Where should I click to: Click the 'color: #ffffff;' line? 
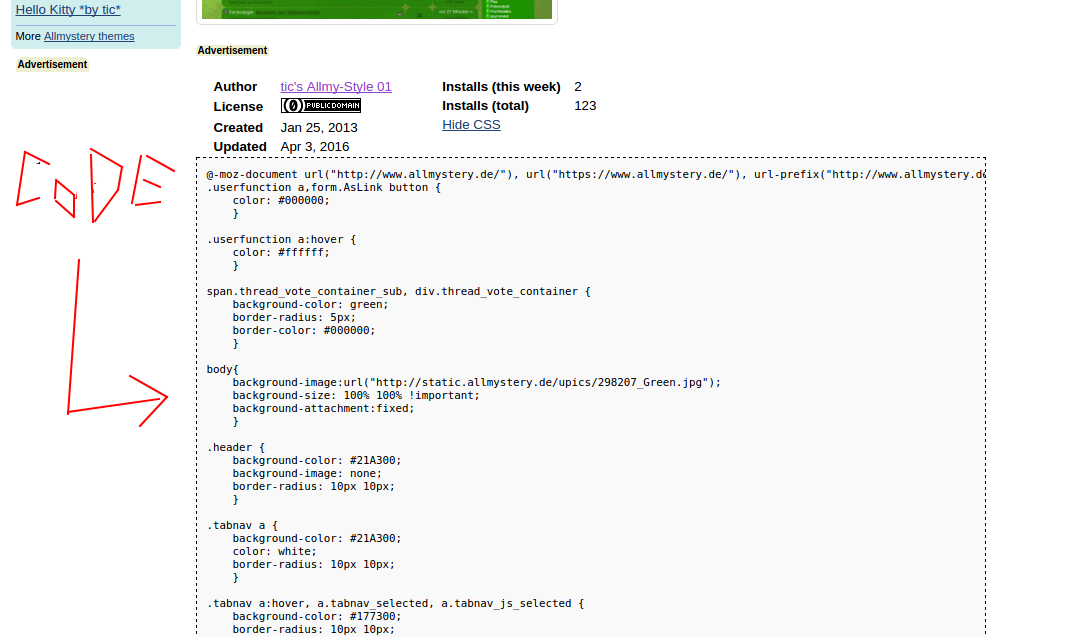(281, 253)
